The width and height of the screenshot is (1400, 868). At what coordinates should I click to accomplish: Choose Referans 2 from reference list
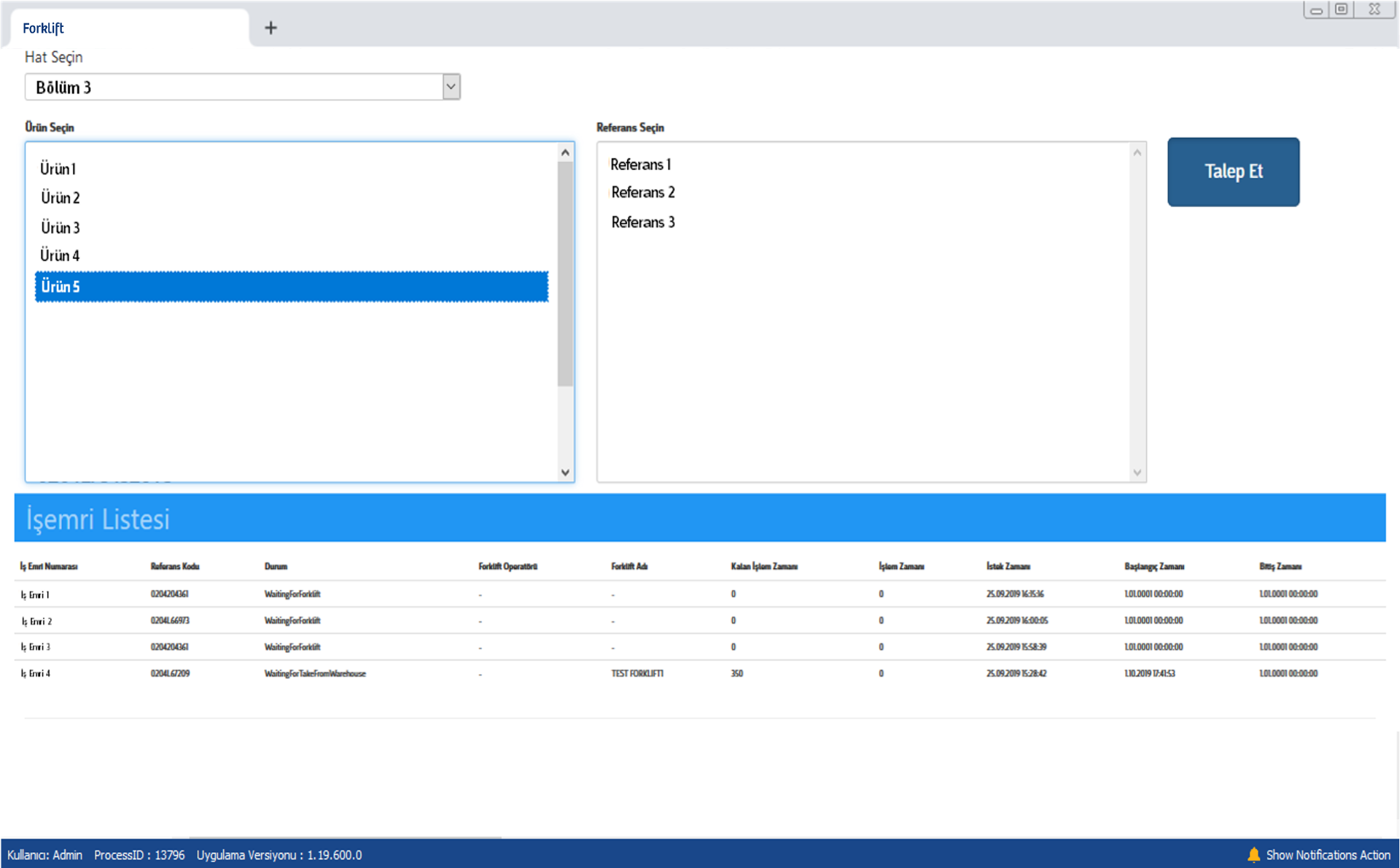coord(642,193)
